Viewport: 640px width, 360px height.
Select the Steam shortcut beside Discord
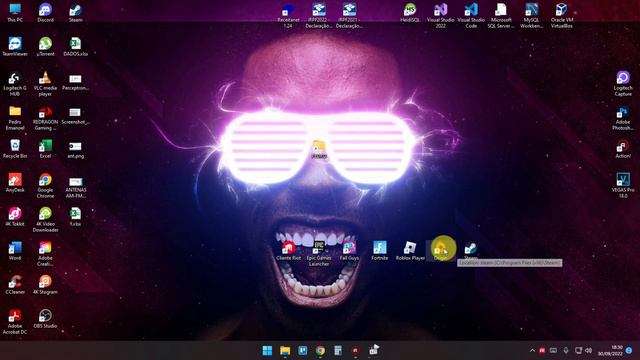[x=76, y=12]
